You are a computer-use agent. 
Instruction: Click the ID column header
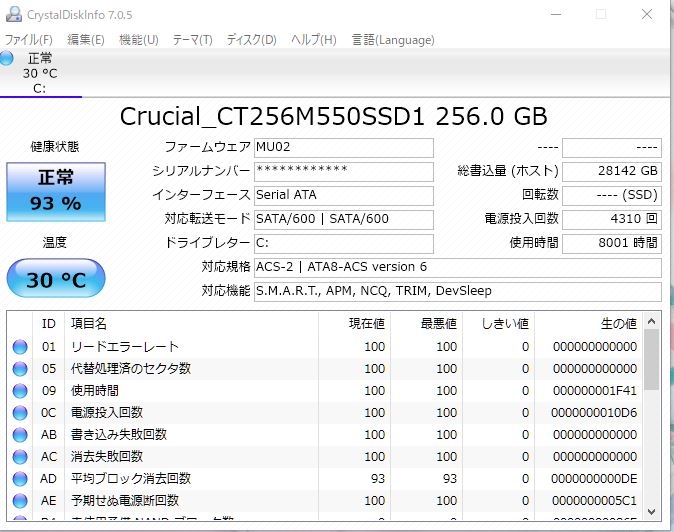point(49,324)
